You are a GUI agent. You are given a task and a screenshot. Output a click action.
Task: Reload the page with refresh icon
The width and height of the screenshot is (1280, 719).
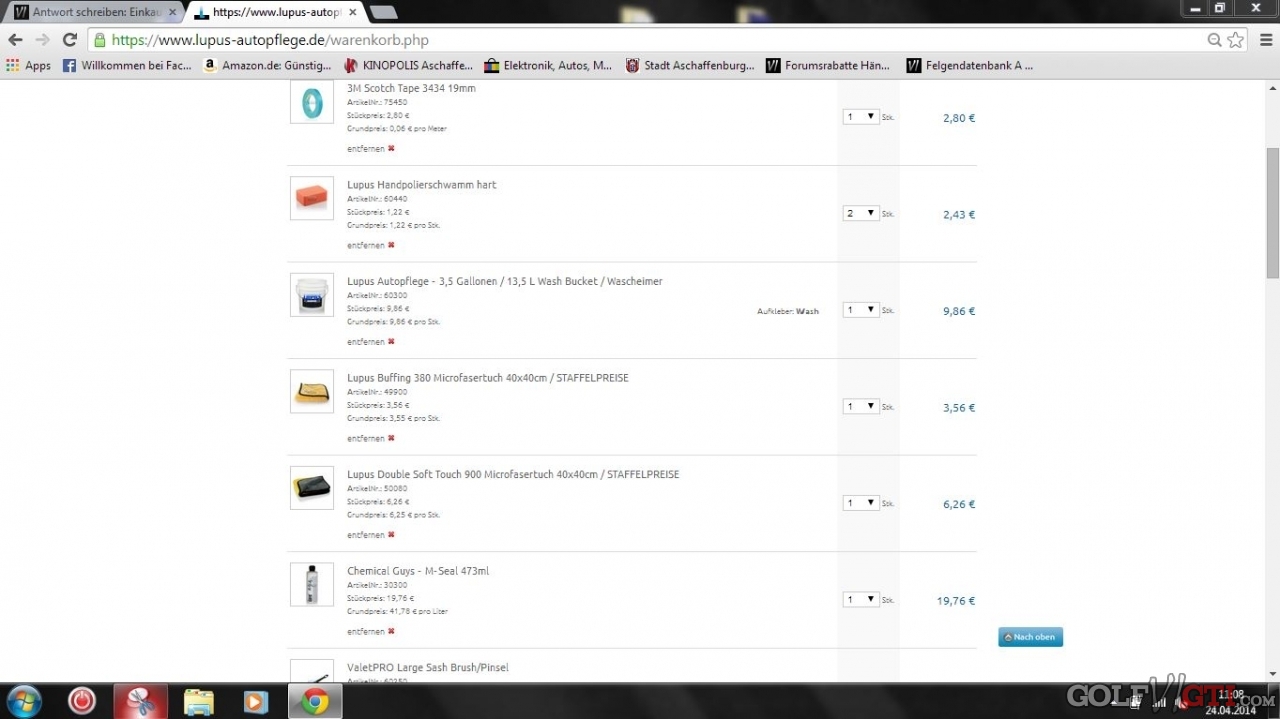tap(69, 40)
